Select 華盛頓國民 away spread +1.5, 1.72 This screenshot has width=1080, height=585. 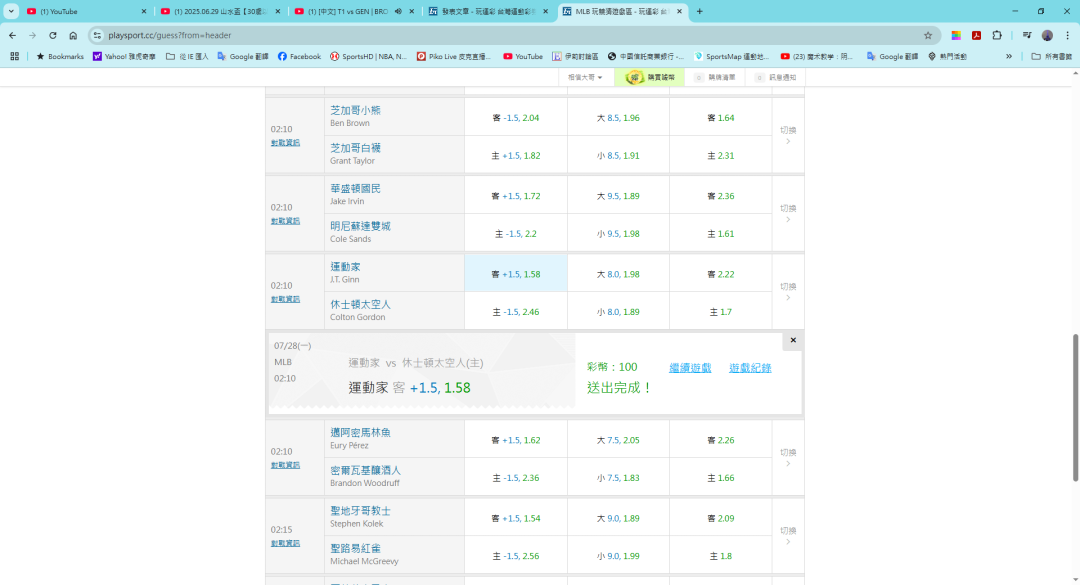[516, 196]
